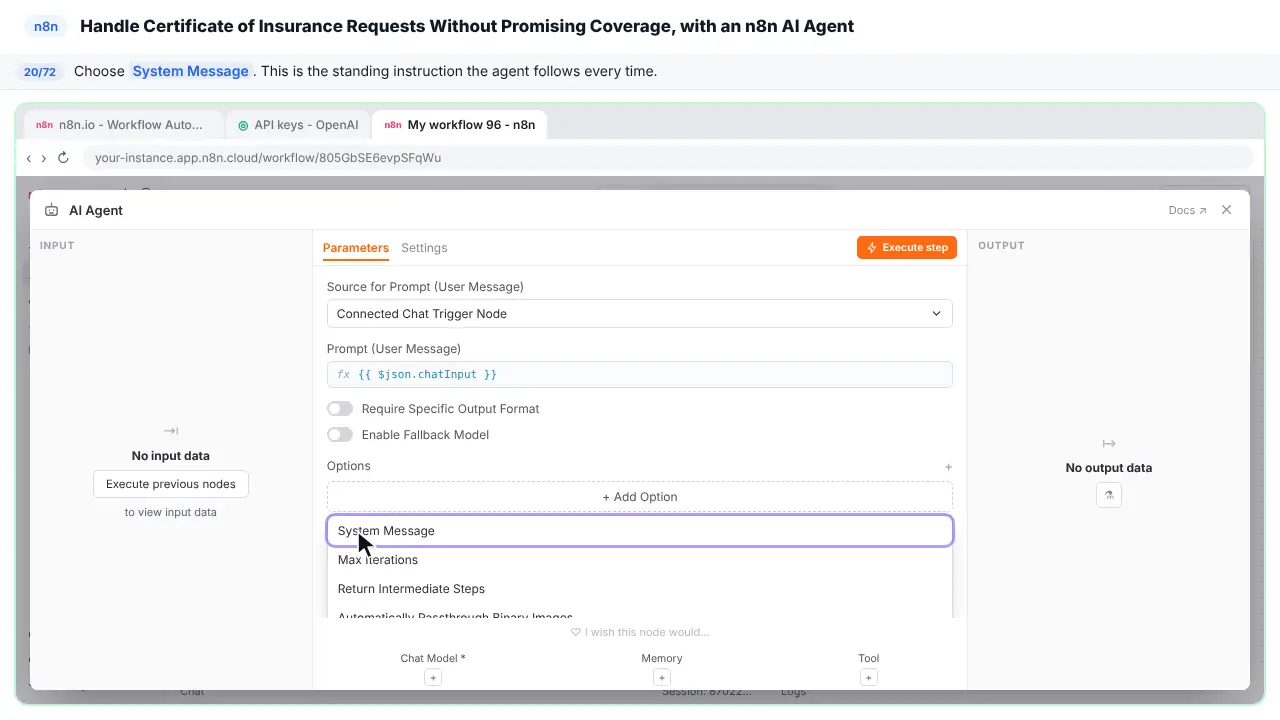Click the browser forward arrow
1280x720 pixels.
point(44,158)
